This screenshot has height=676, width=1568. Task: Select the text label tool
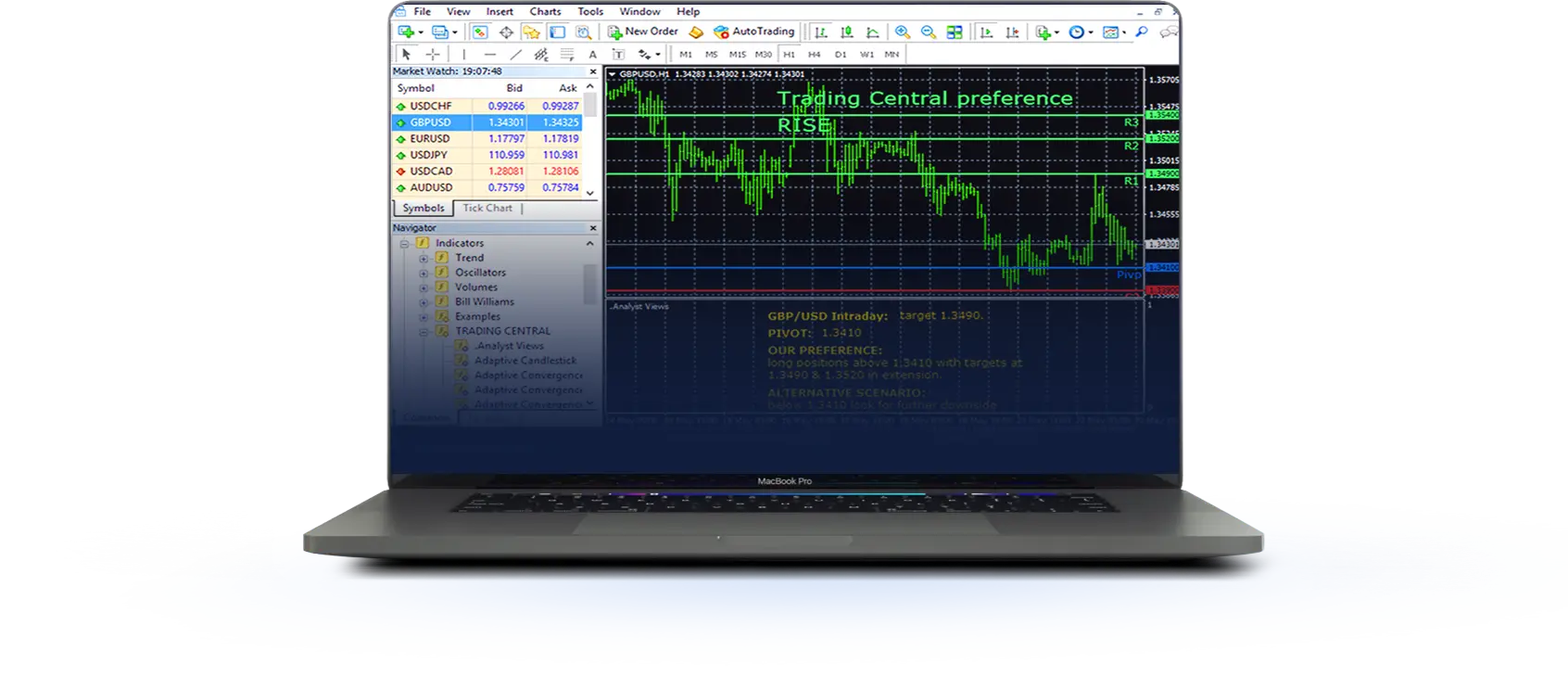click(x=593, y=55)
